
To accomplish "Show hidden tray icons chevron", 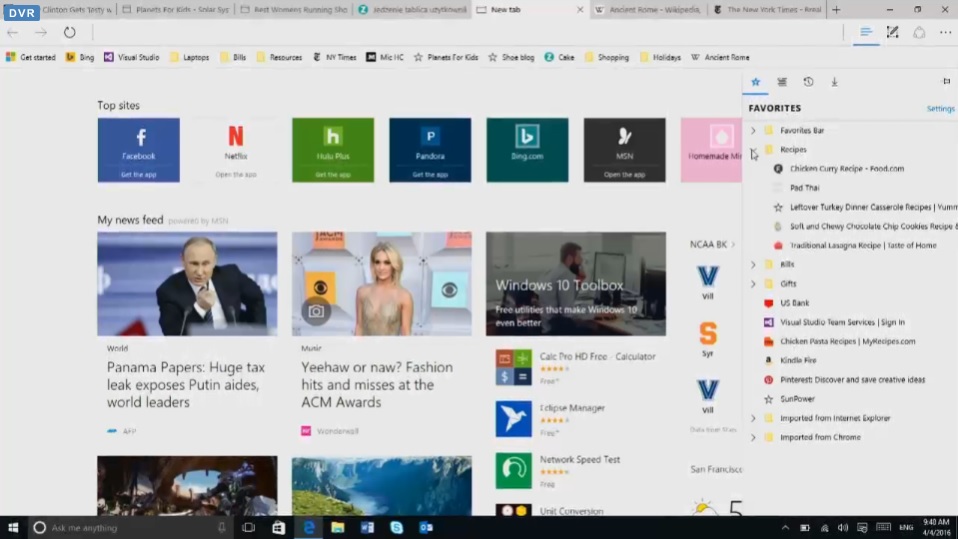I will (x=785, y=527).
